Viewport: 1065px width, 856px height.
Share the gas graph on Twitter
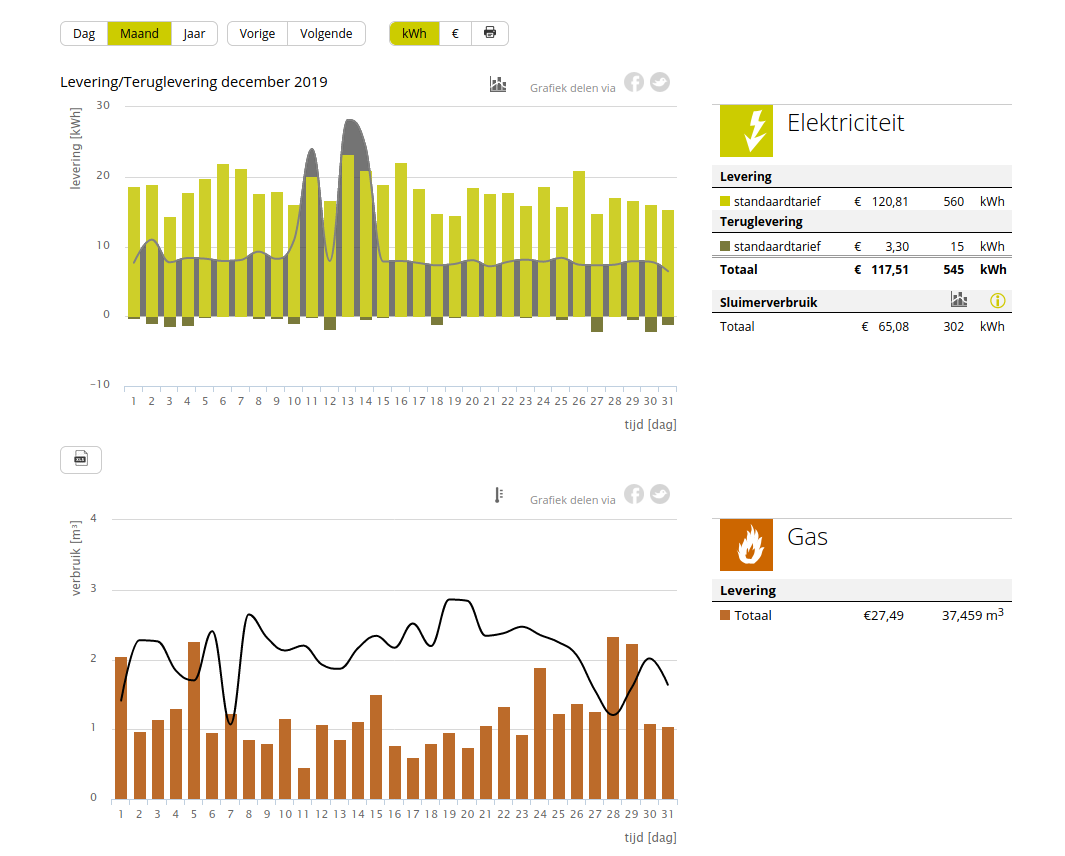(659, 494)
